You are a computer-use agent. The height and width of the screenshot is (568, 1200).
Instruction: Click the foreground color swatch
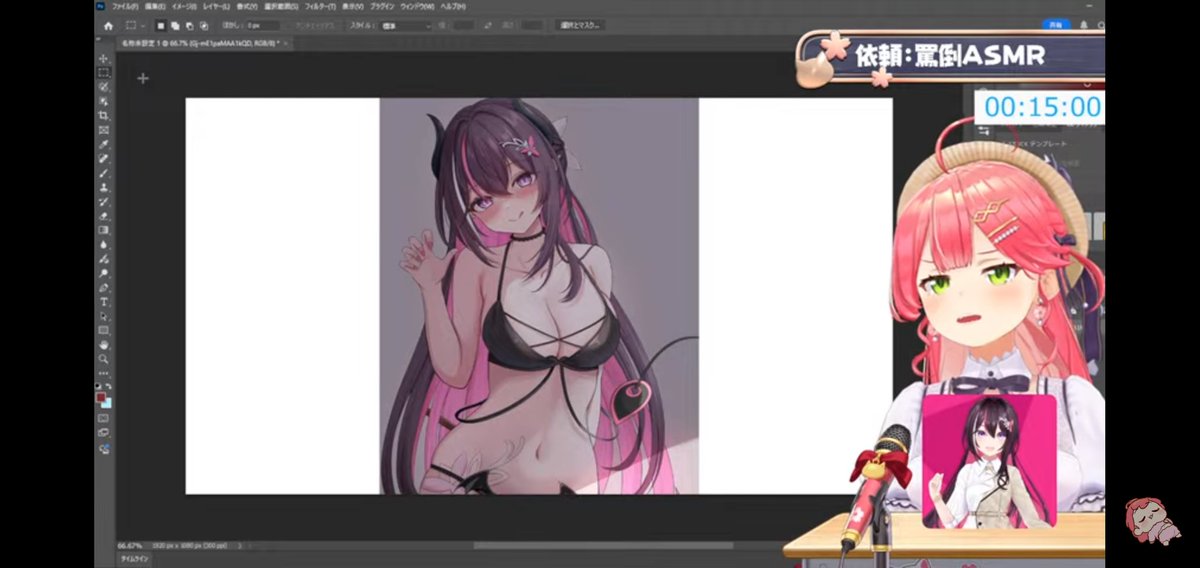(100, 397)
